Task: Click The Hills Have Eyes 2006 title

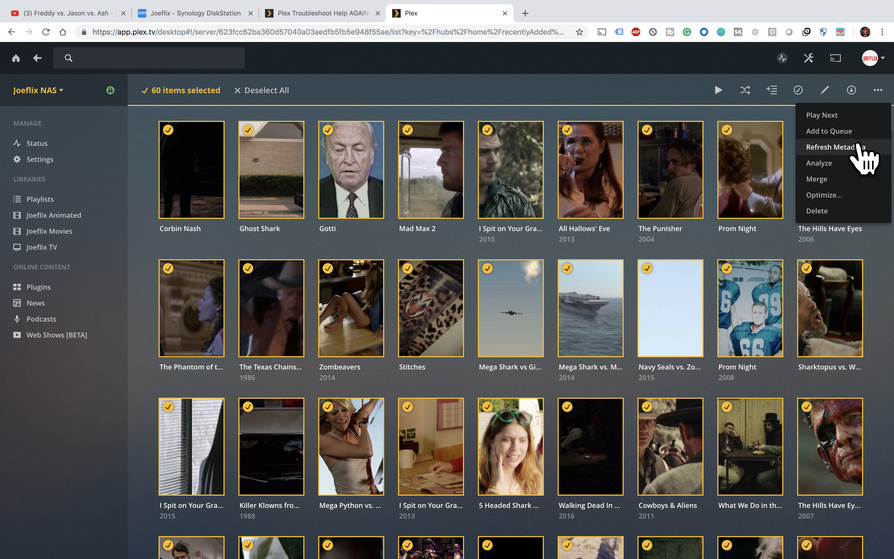Action: coord(830,229)
